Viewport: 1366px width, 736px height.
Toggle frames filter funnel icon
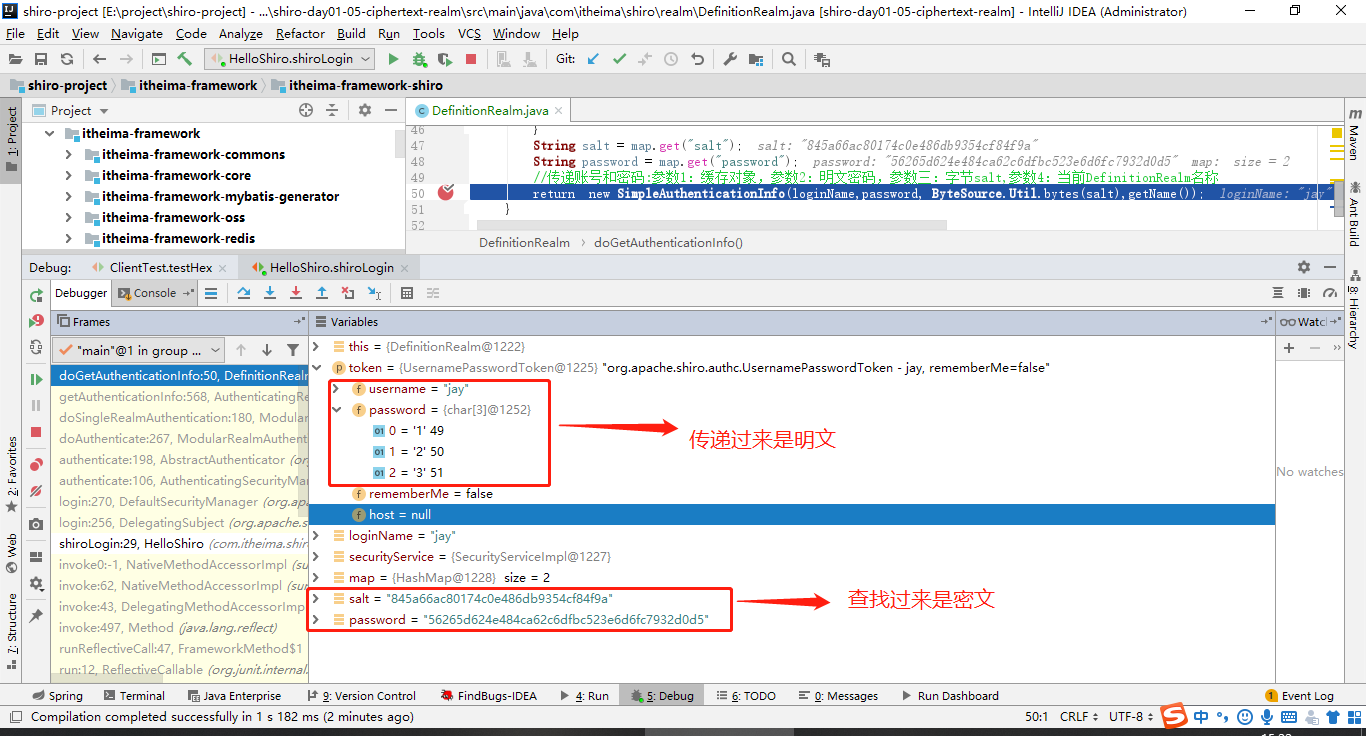pyautogui.click(x=293, y=350)
